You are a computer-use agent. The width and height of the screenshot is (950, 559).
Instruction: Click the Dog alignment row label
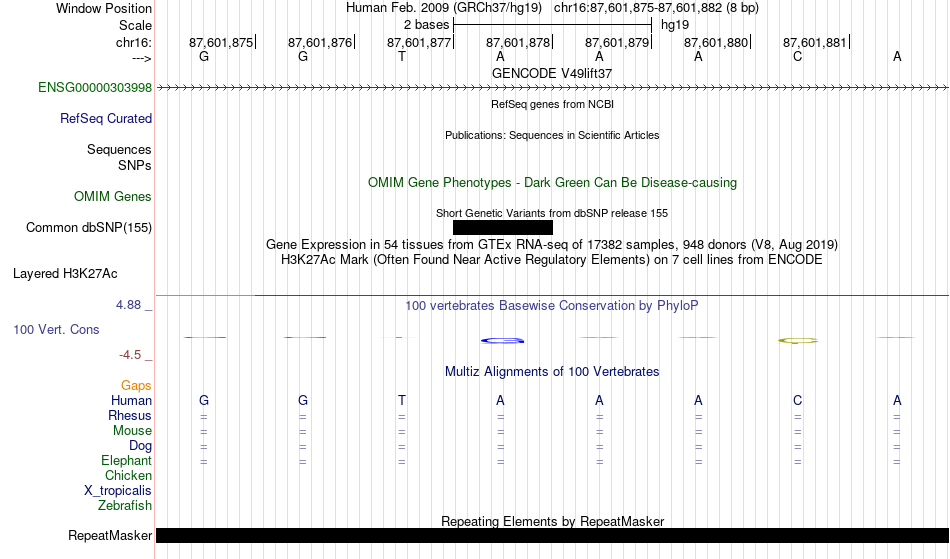tap(141, 446)
